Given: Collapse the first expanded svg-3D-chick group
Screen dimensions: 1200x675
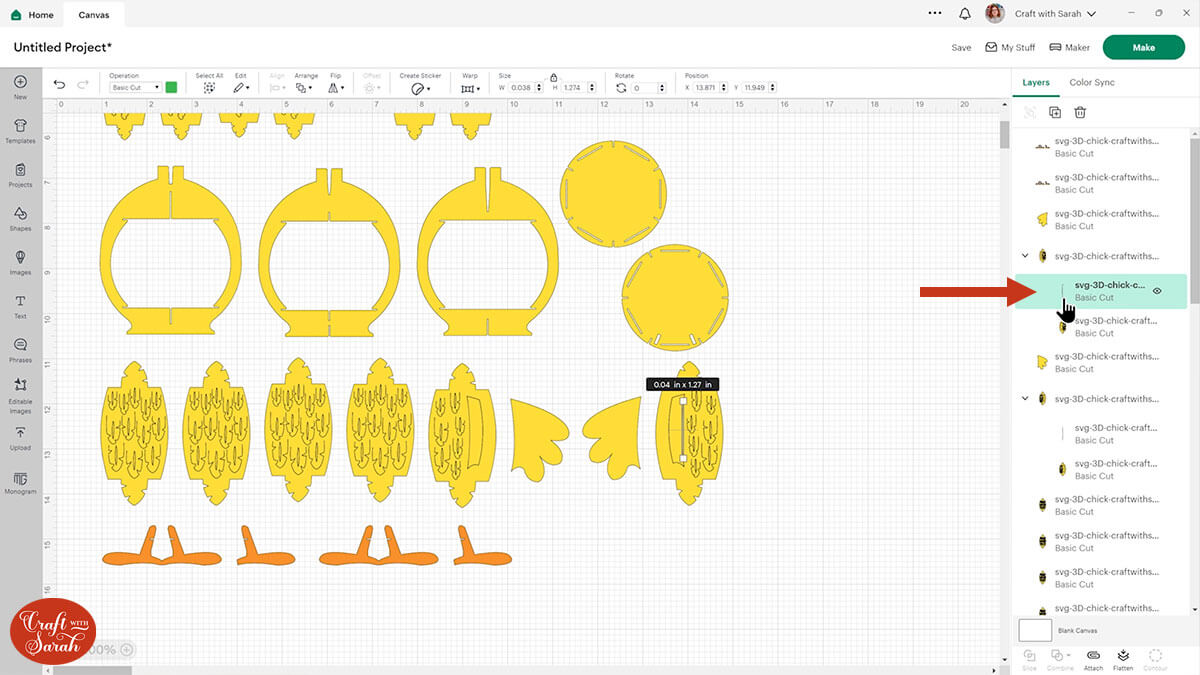Looking at the screenshot, I should (1025, 256).
